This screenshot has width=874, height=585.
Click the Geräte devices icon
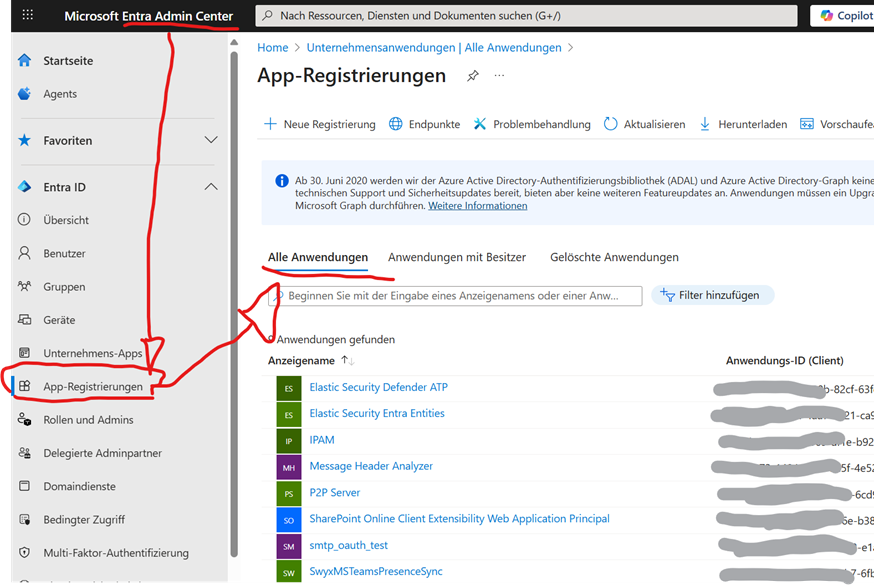click(25, 319)
